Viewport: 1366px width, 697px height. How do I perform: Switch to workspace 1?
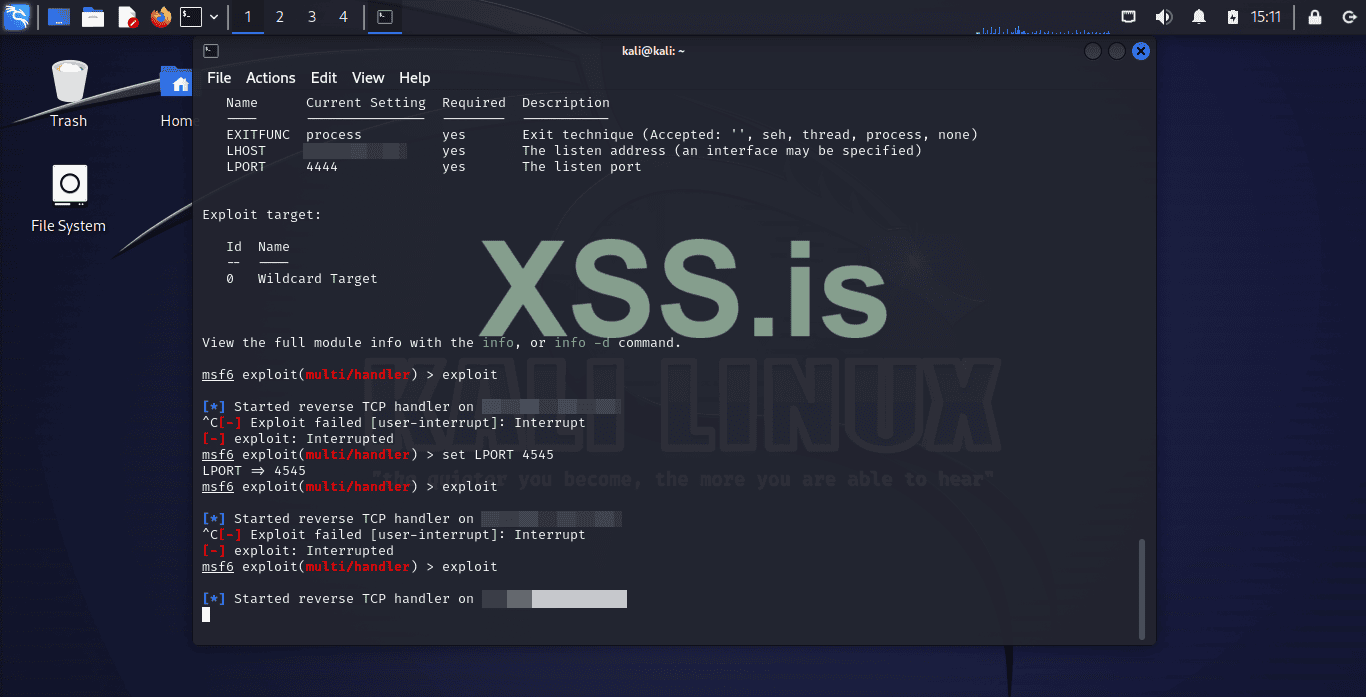[248, 17]
